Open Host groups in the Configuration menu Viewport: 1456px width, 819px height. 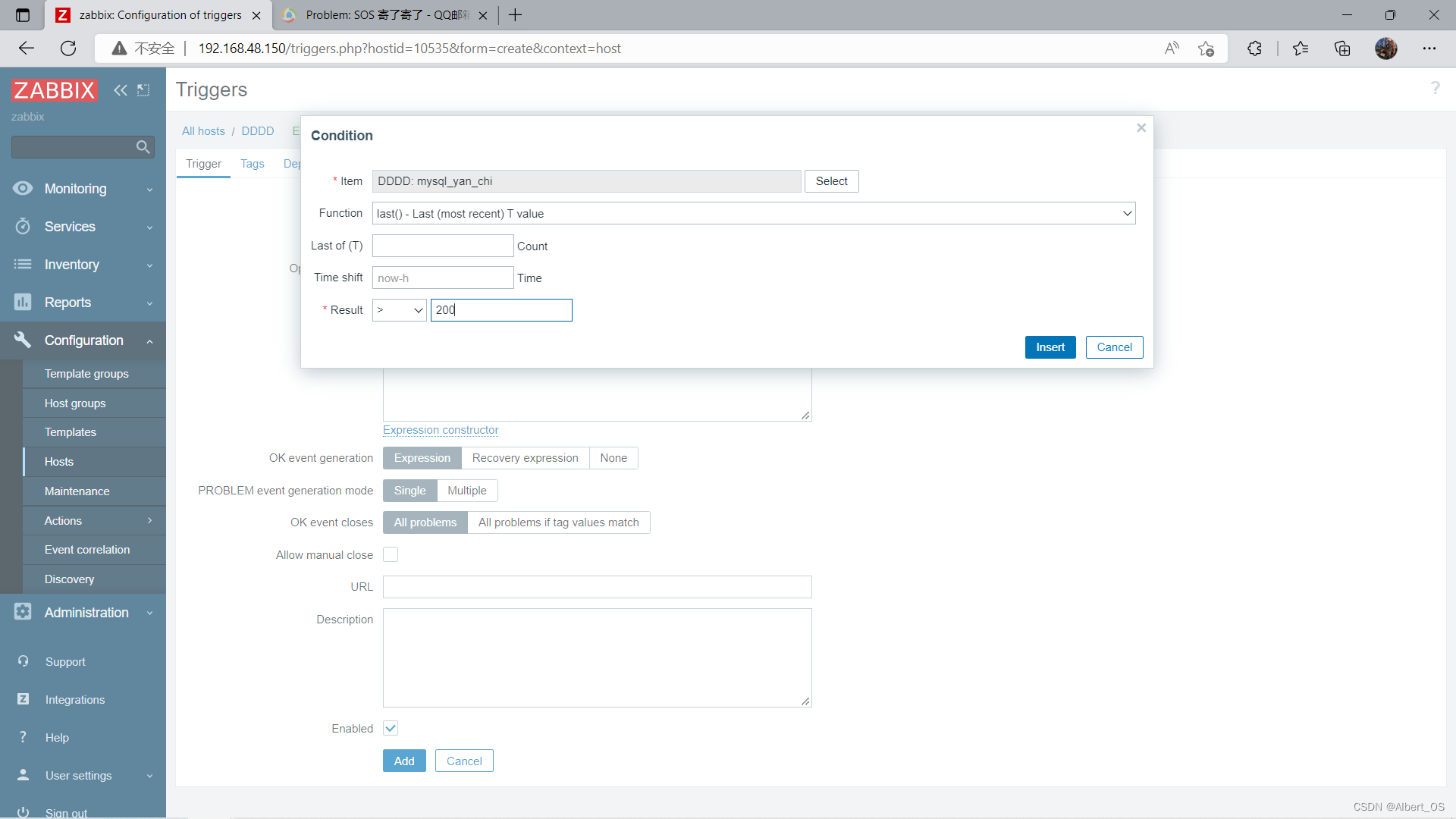[x=94, y=403]
